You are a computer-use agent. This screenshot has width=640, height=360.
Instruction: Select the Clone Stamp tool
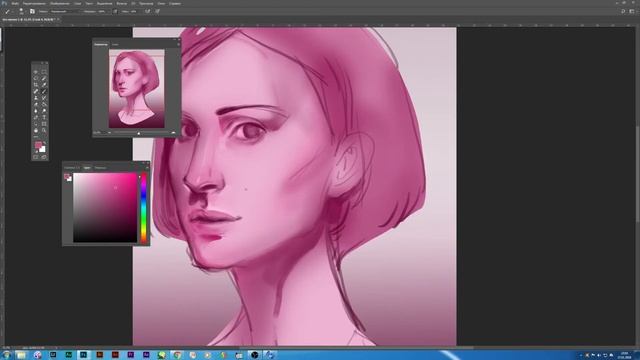[x=36, y=98]
